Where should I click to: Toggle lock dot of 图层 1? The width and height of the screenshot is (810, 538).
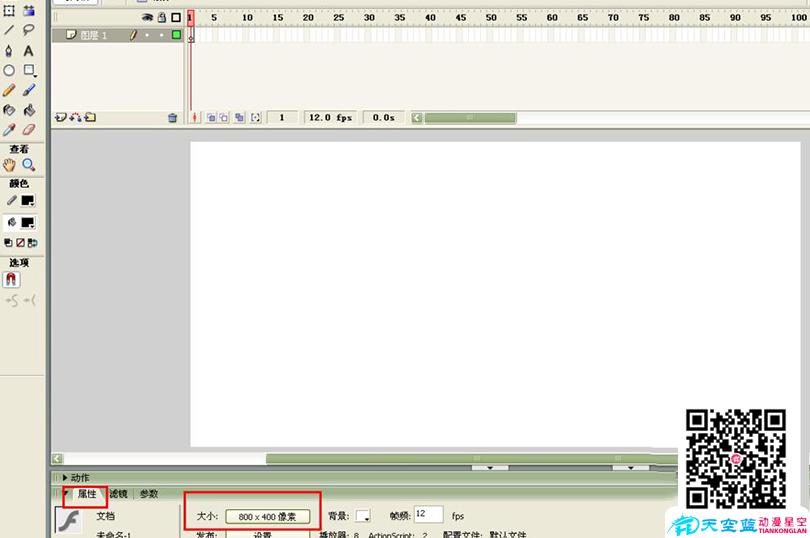pos(162,35)
